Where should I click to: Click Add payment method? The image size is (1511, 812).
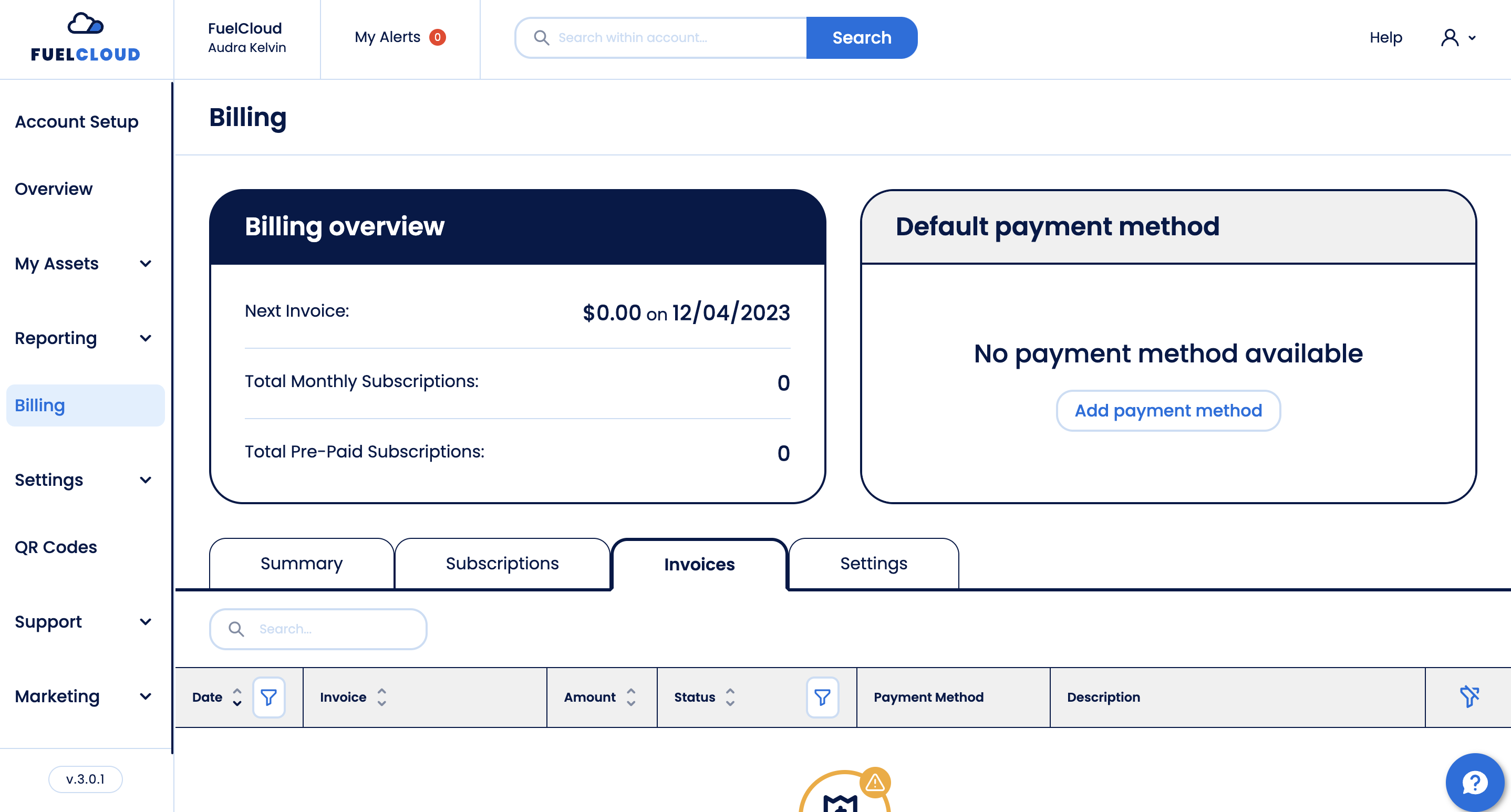click(x=1168, y=410)
